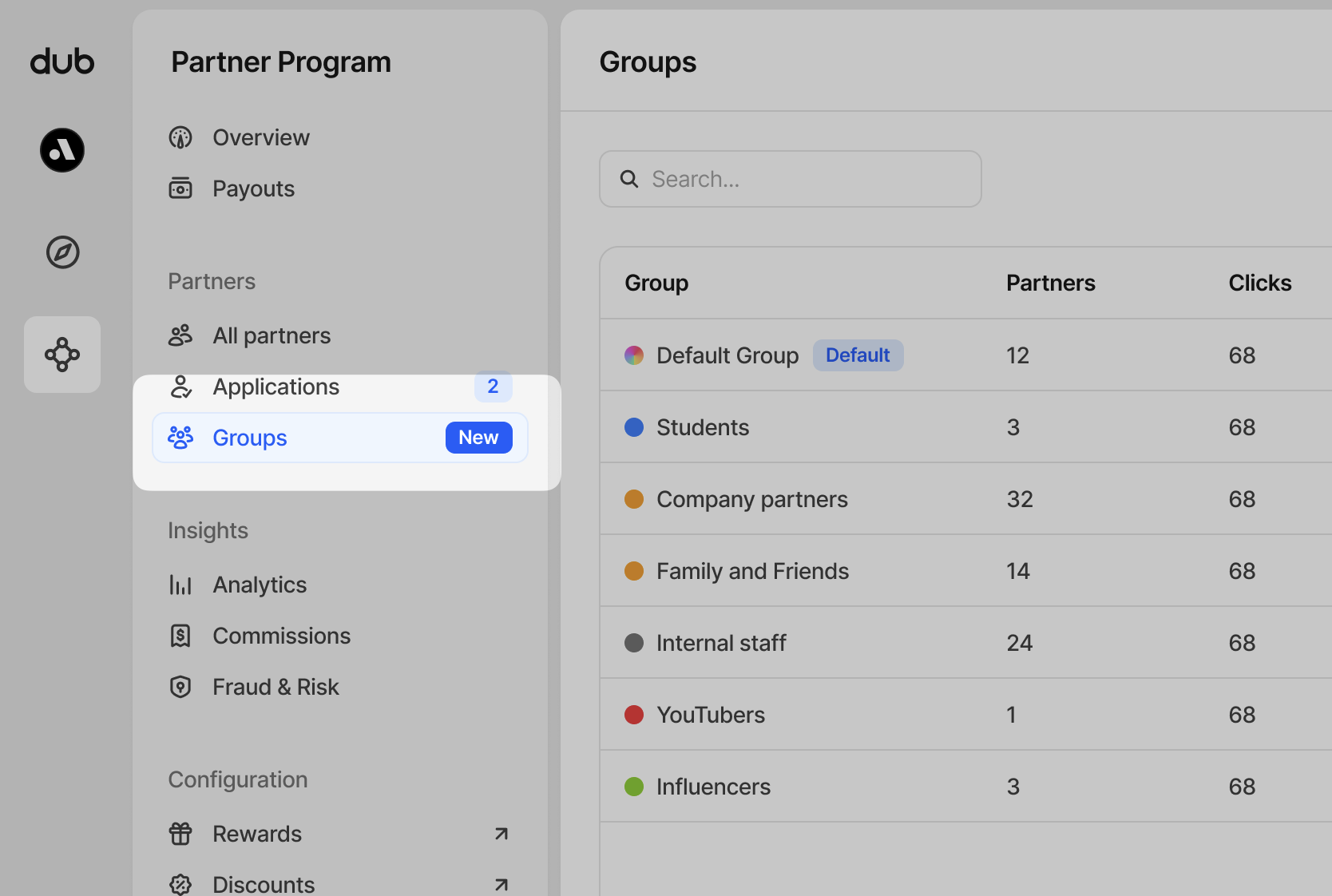
Task: Sort by Partners column header
Action: (x=1051, y=283)
